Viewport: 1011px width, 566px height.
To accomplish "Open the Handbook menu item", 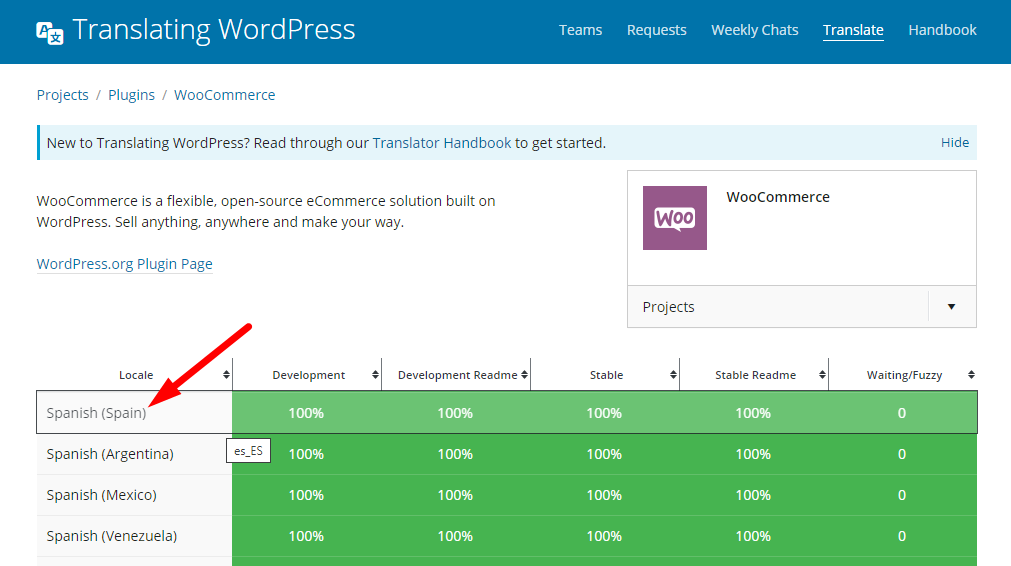I will point(942,30).
